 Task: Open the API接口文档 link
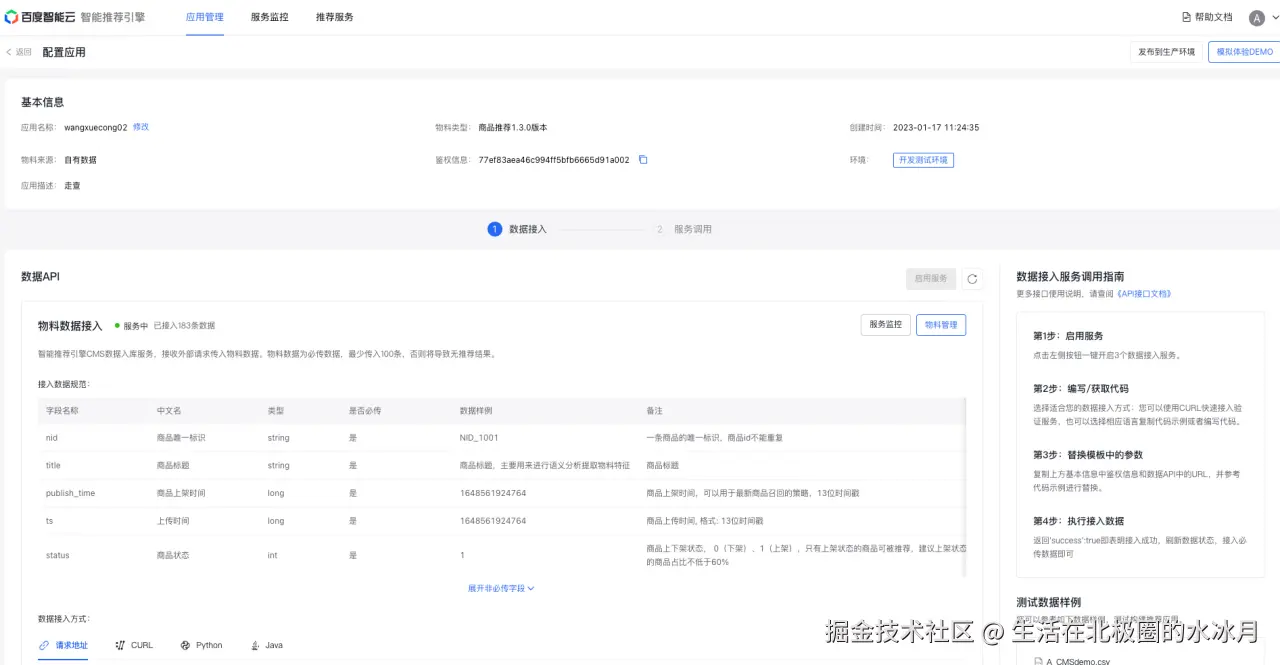click(x=1143, y=294)
